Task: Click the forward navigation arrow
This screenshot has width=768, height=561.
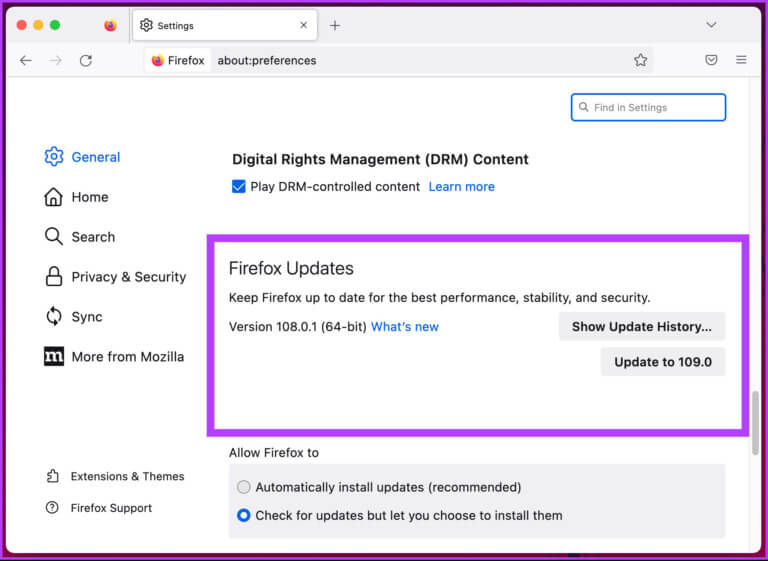Action: 55,60
